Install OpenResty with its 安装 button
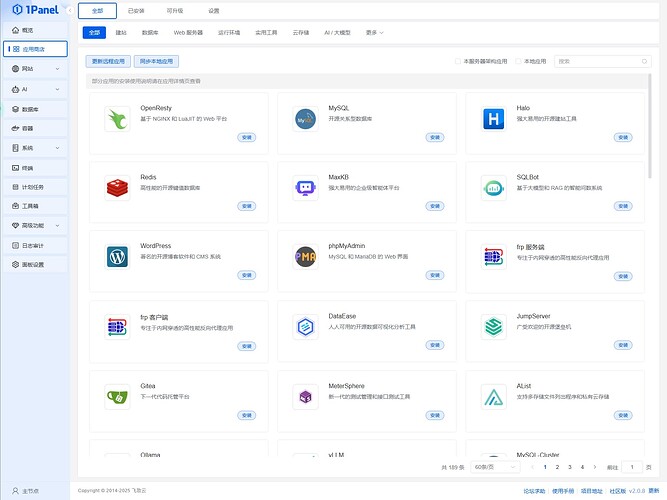Viewport: 667px width, 500px height. (247, 137)
